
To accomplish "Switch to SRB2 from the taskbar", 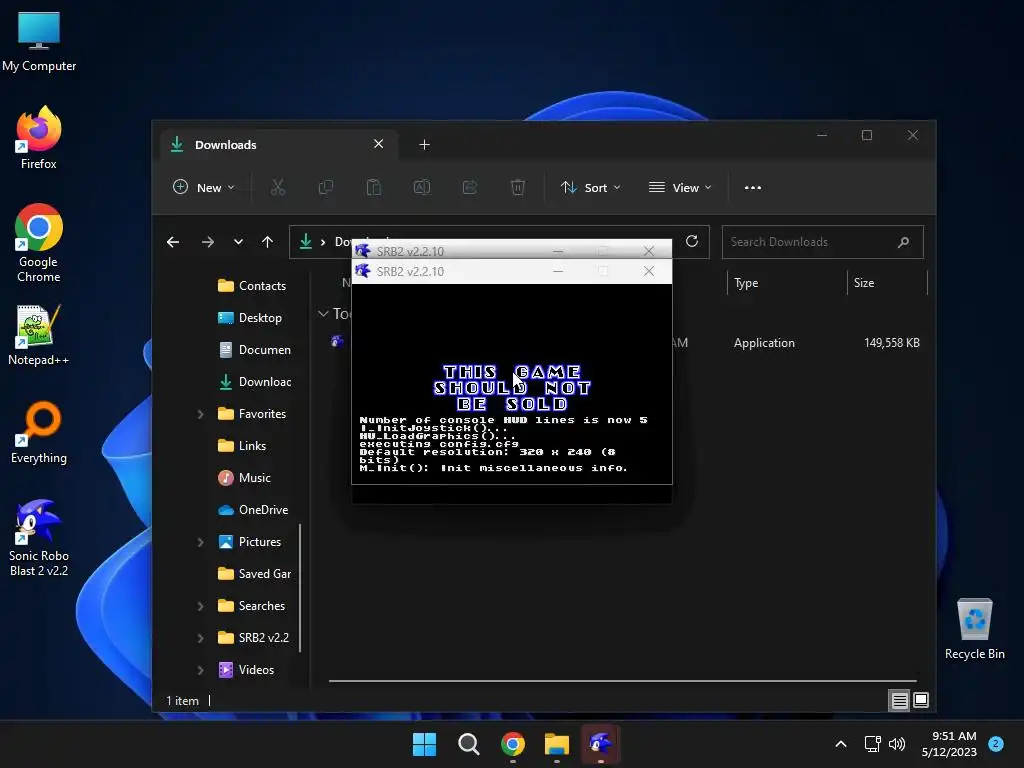I will pyautogui.click(x=601, y=744).
